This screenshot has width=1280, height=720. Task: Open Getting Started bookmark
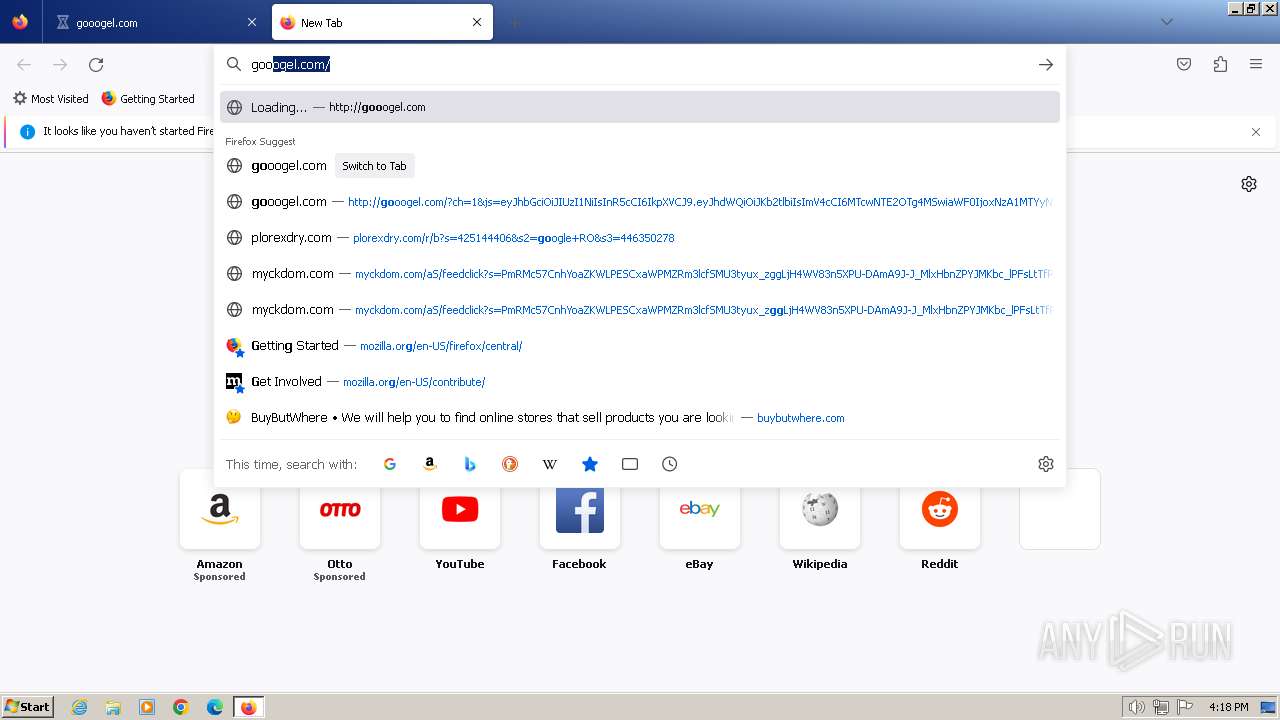coord(148,98)
